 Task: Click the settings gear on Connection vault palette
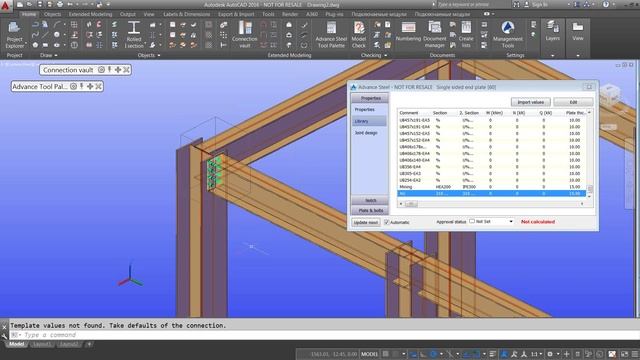coord(101,70)
